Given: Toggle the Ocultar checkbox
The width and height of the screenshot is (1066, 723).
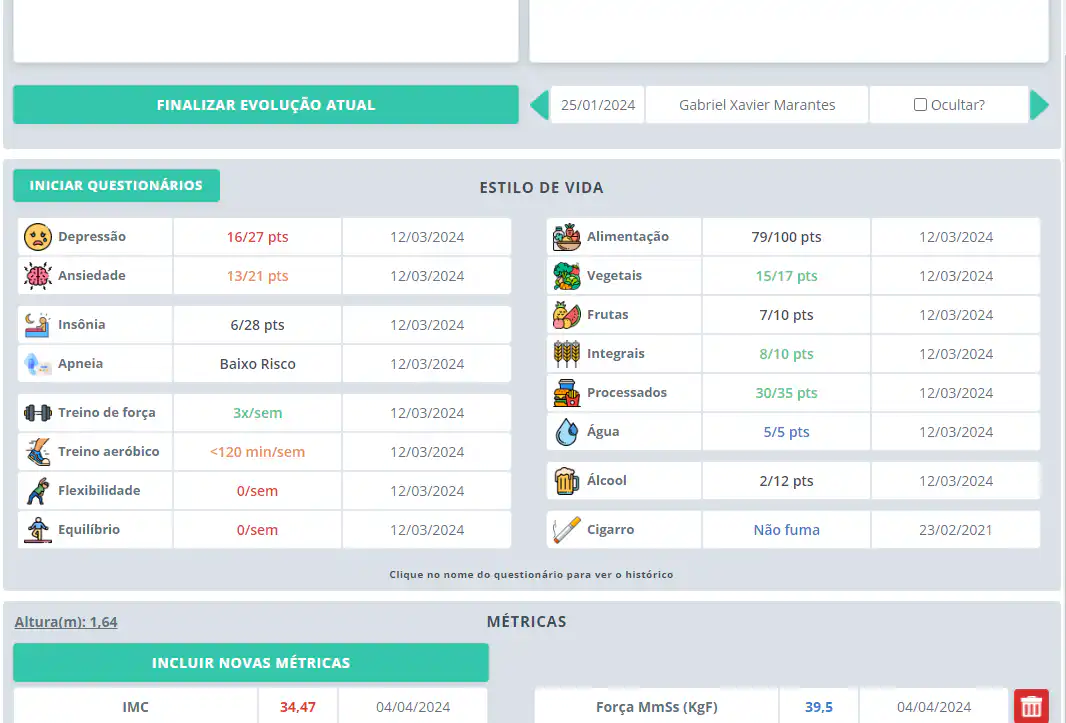Looking at the screenshot, I should 920,105.
